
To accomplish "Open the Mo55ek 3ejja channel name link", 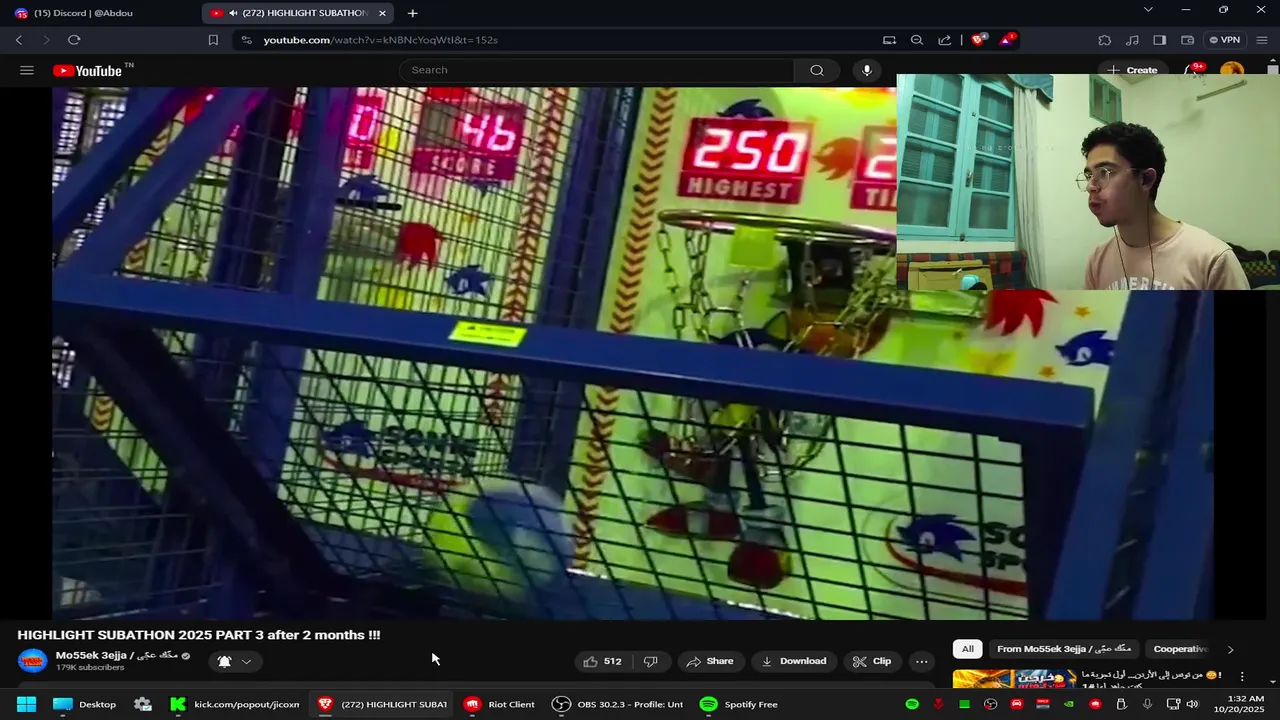I will pos(116,655).
